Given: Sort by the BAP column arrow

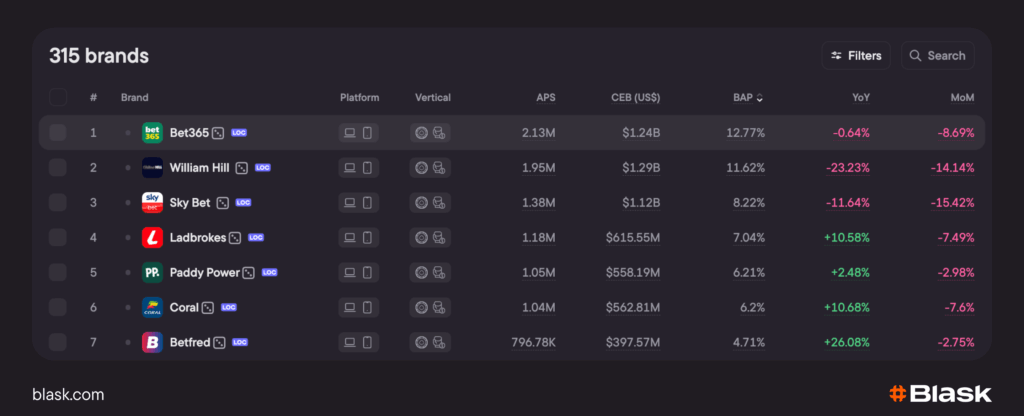Looking at the screenshot, I should tap(759, 98).
